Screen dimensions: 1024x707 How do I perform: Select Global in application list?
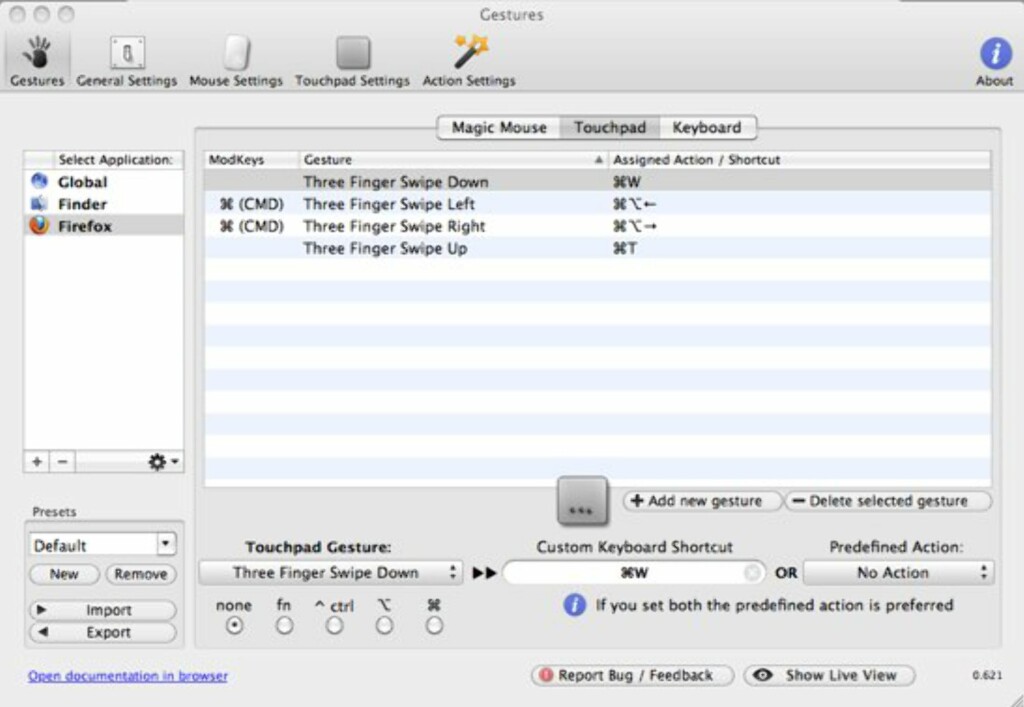(x=104, y=182)
